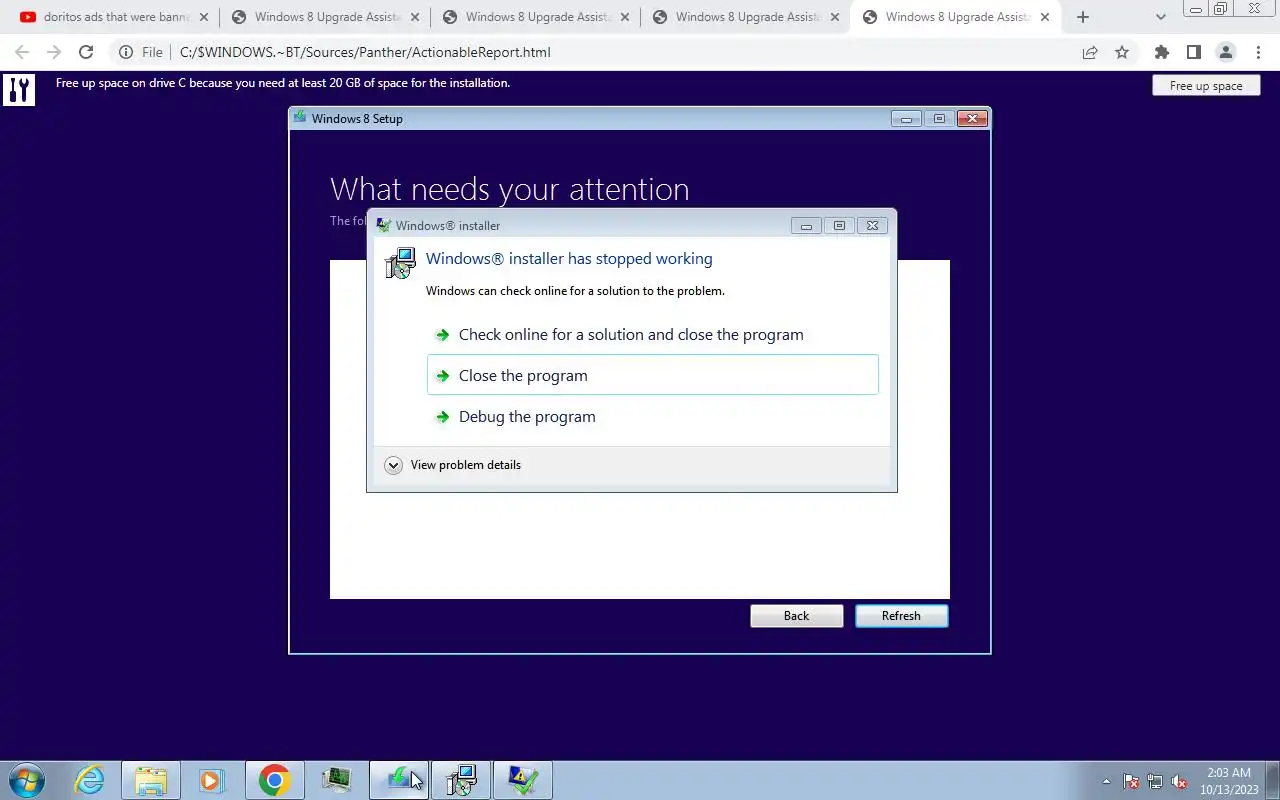
Task: Click the muted volume icon in the tray
Action: point(1179,781)
